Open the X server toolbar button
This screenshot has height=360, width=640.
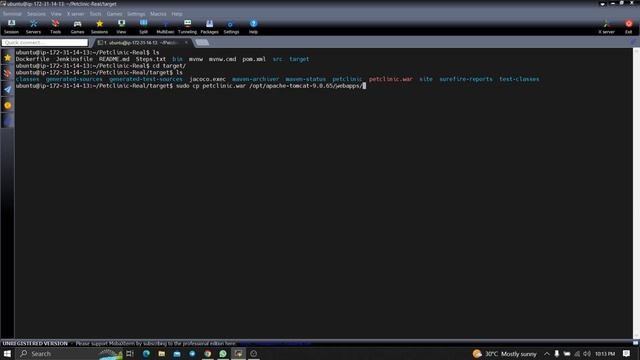(x=606, y=27)
